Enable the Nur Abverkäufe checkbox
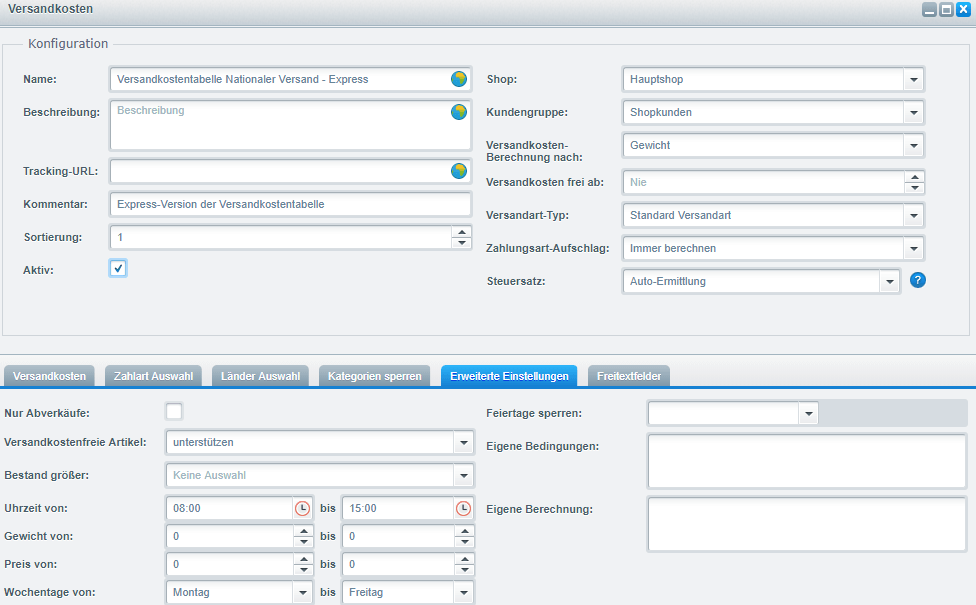Image resolution: width=976 pixels, height=605 pixels. pyautogui.click(x=174, y=411)
